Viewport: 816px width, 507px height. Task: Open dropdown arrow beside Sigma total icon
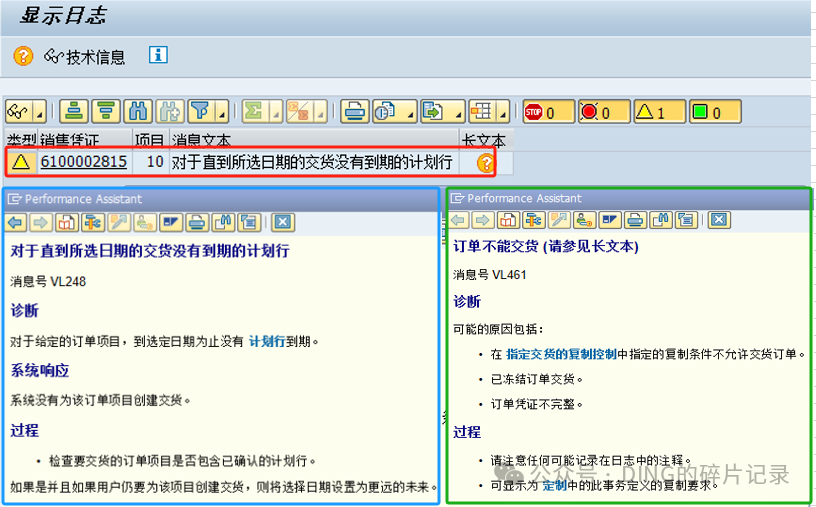276,111
